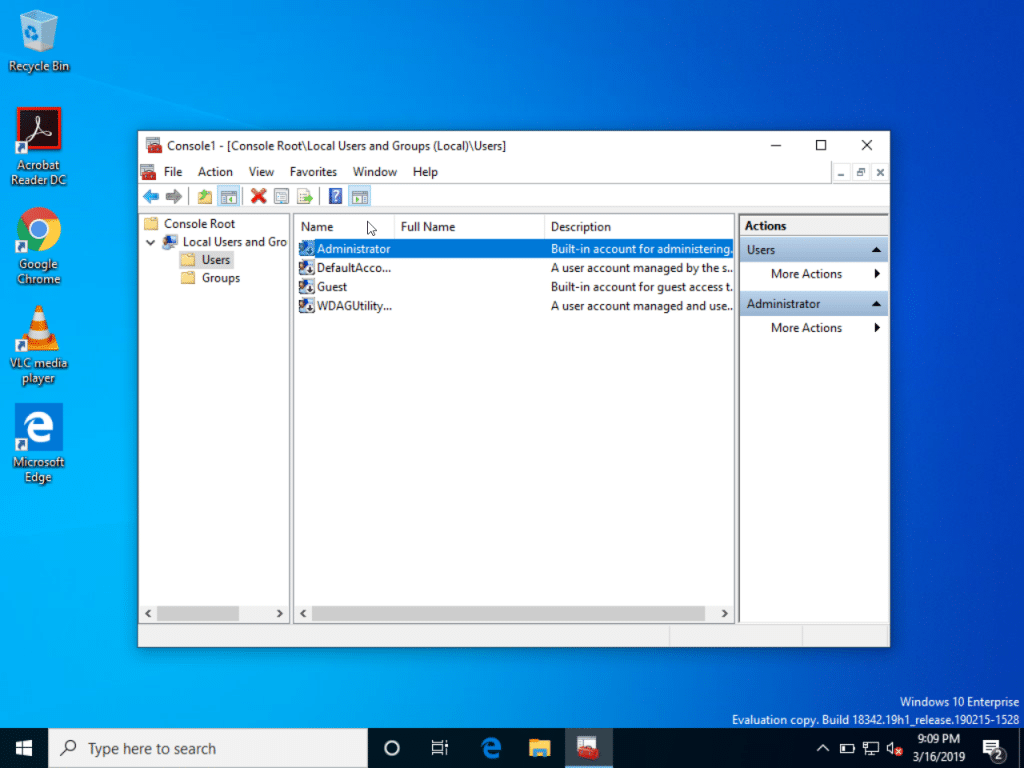This screenshot has height=768, width=1024.
Task: Select the Guest account in the list
Action: [x=330, y=287]
